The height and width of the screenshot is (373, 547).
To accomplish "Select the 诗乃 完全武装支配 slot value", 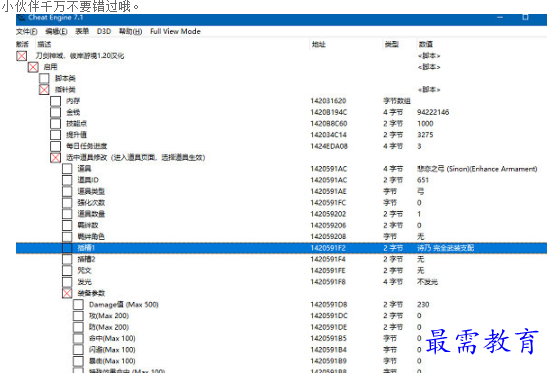I will click(445, 248).
